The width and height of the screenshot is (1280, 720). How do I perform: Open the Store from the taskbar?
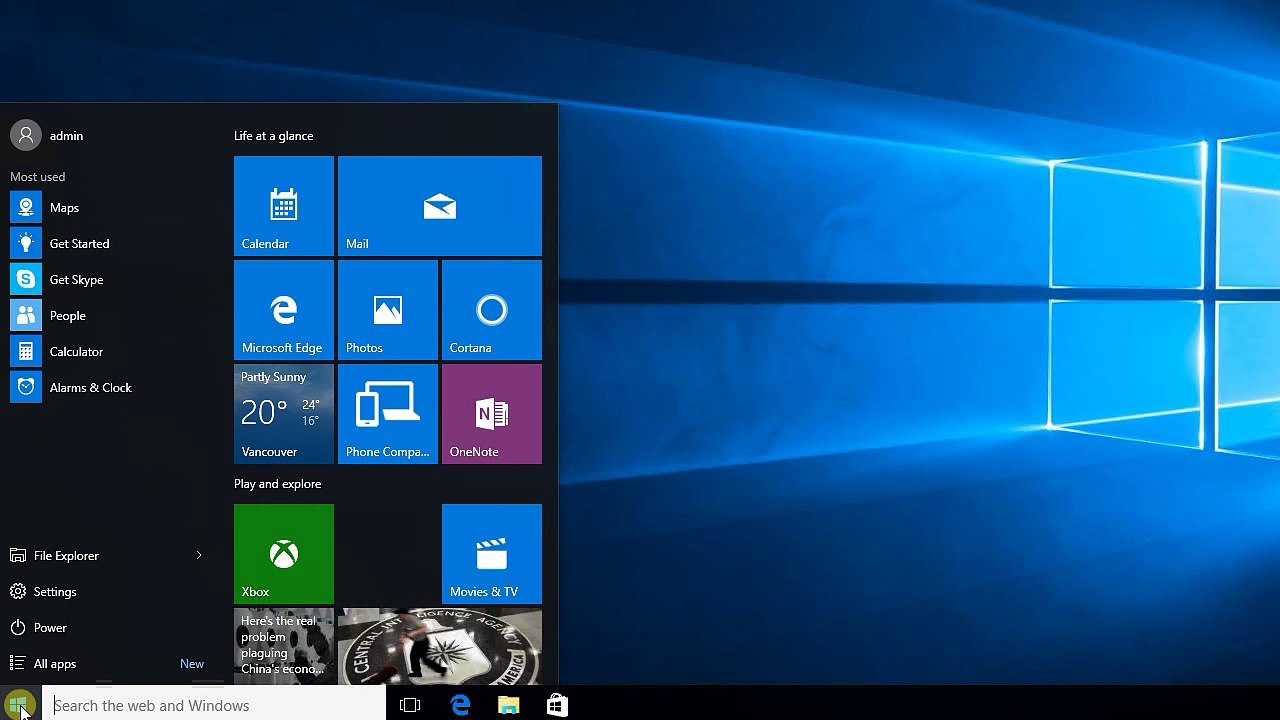557,705
